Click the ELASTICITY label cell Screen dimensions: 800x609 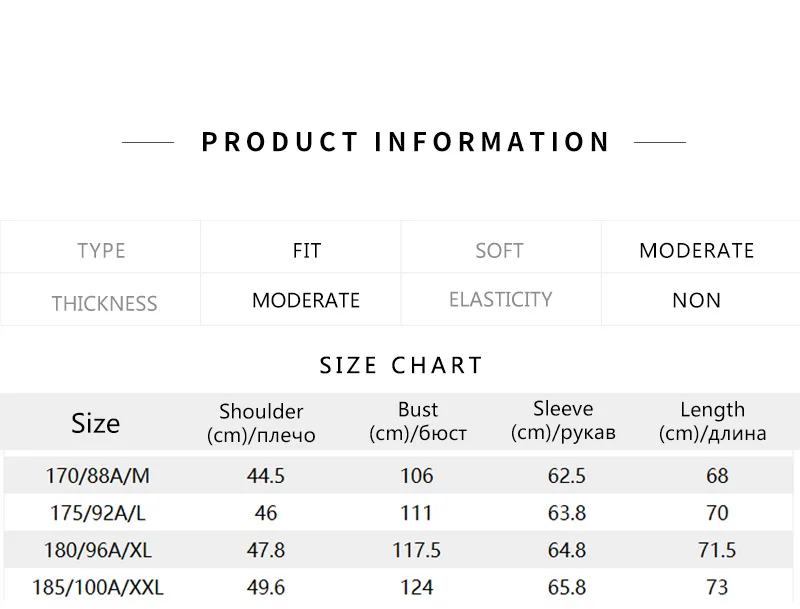501,299
